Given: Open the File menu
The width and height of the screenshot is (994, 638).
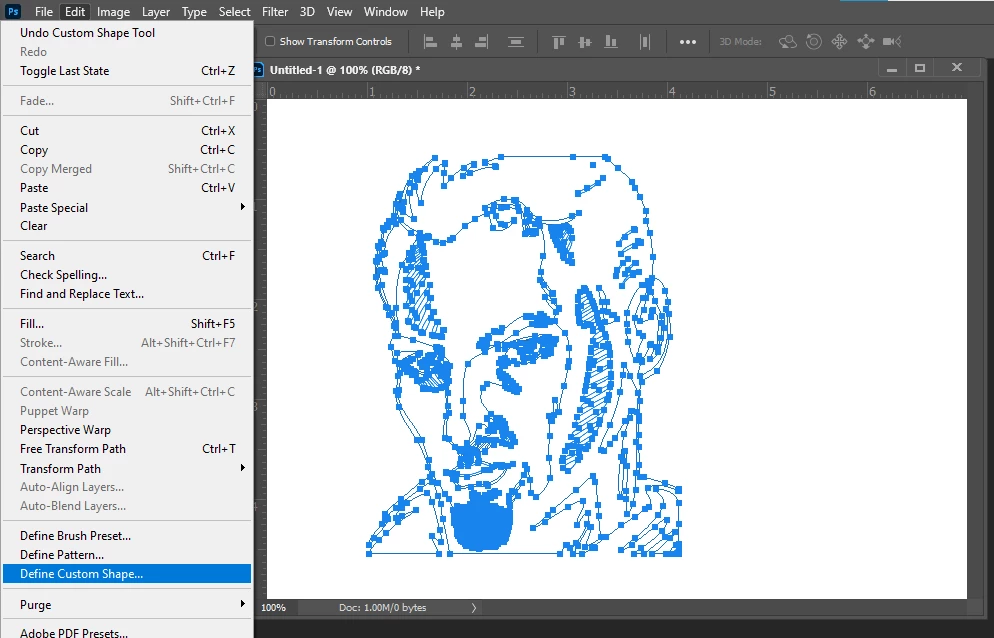Looking at the screenshot, I should (44, 11).
